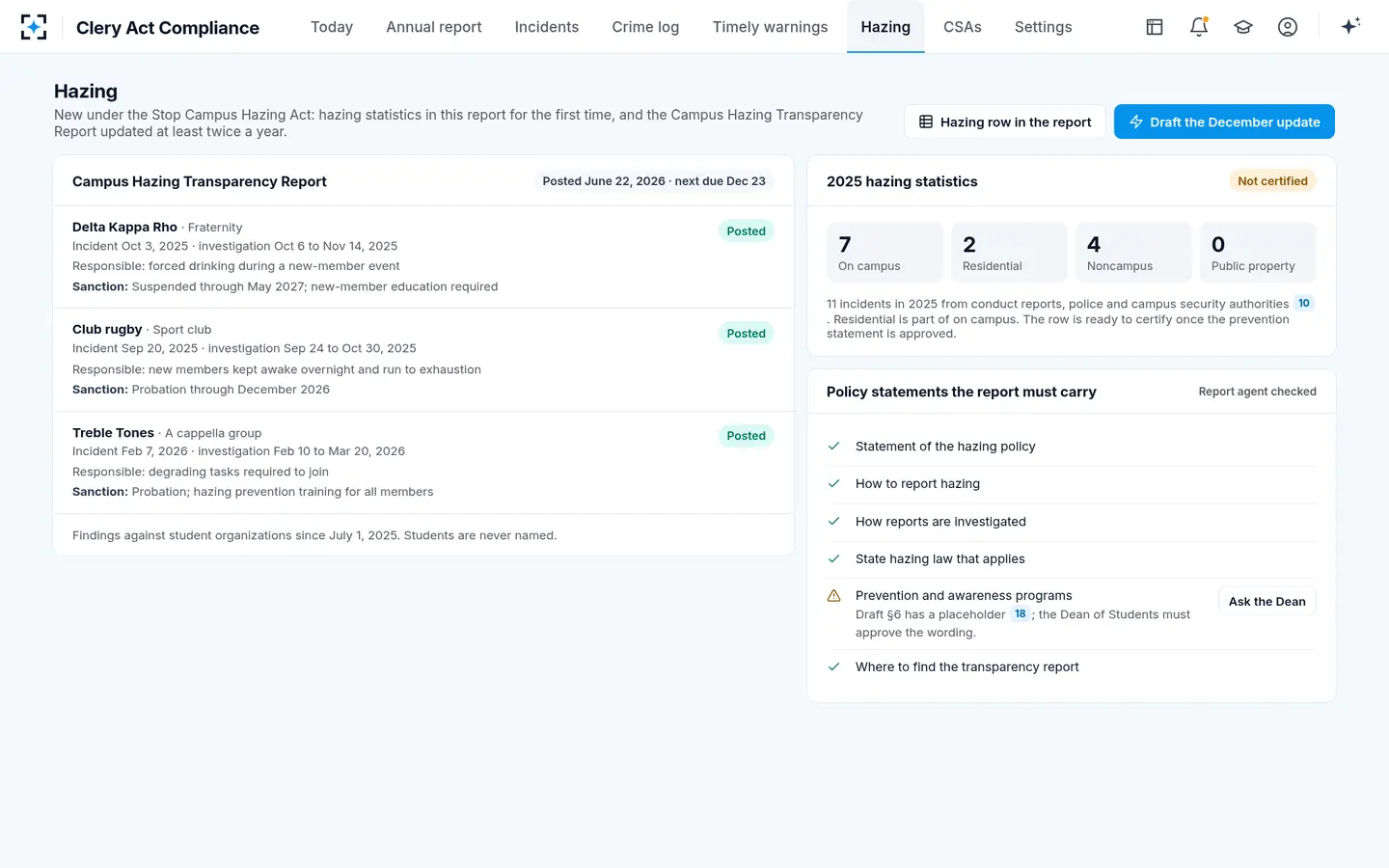Switch to the Today tab
This screenshot has width=1389, height=868.
coord(332,27)
